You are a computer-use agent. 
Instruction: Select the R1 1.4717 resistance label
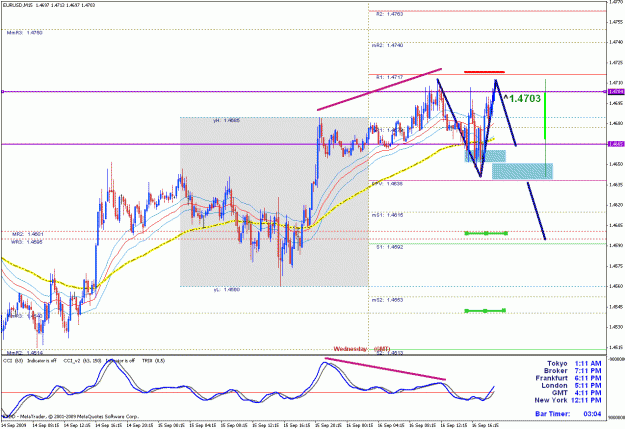(389, 77)
